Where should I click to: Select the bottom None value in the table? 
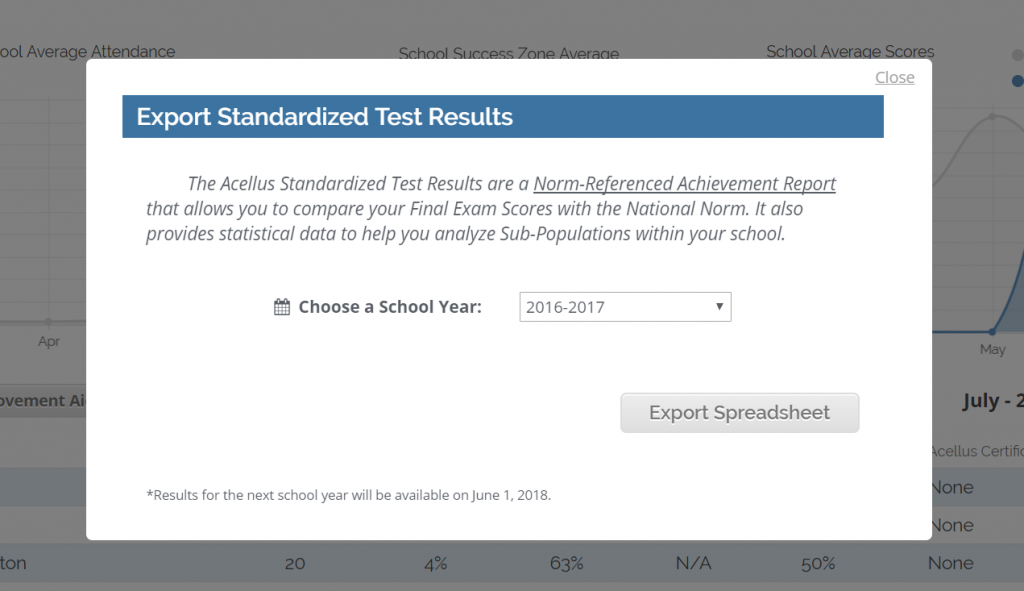click(950, 563)
